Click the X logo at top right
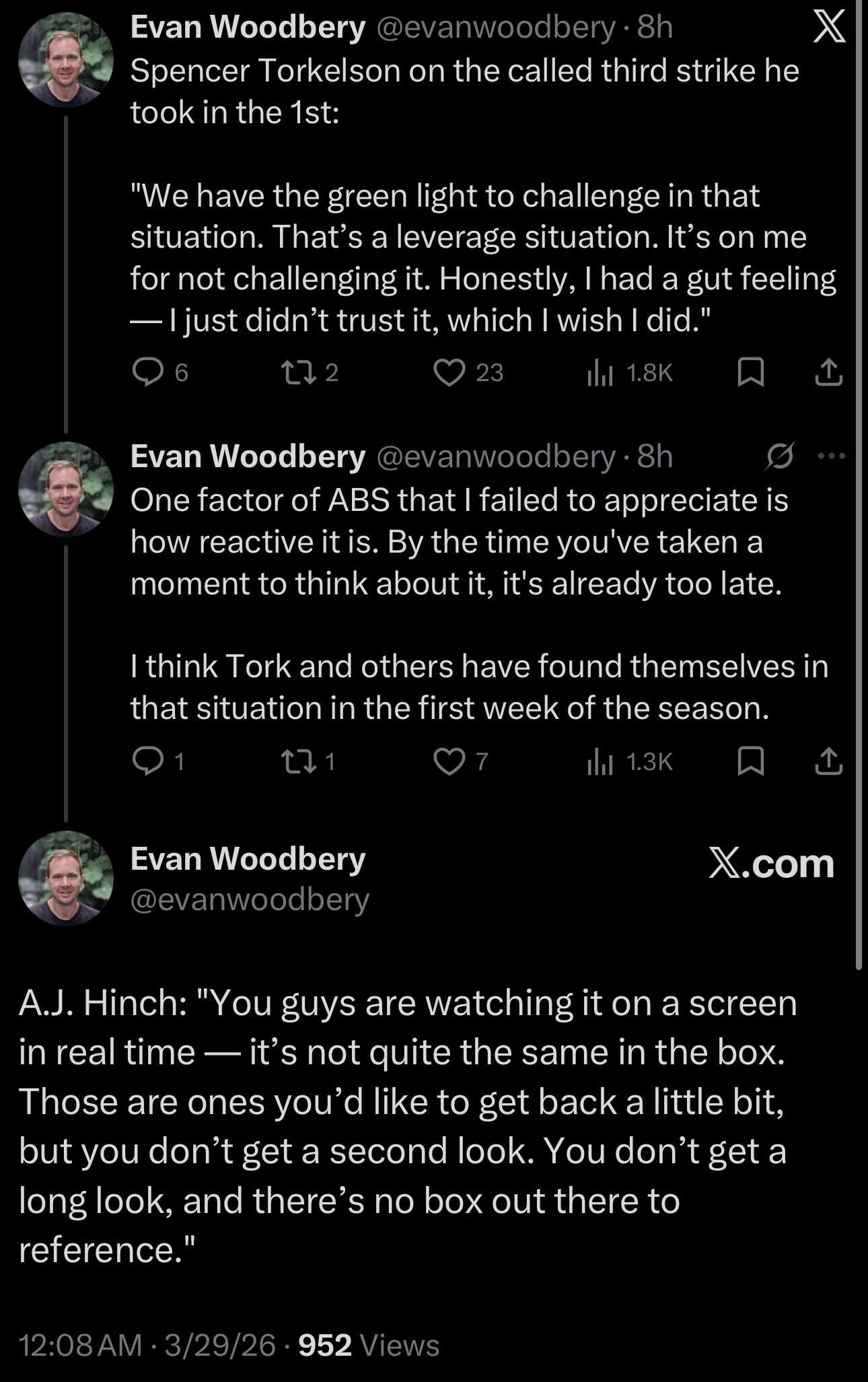Image resolution: width=868 pixels, height=1382 pixels. 829,28
